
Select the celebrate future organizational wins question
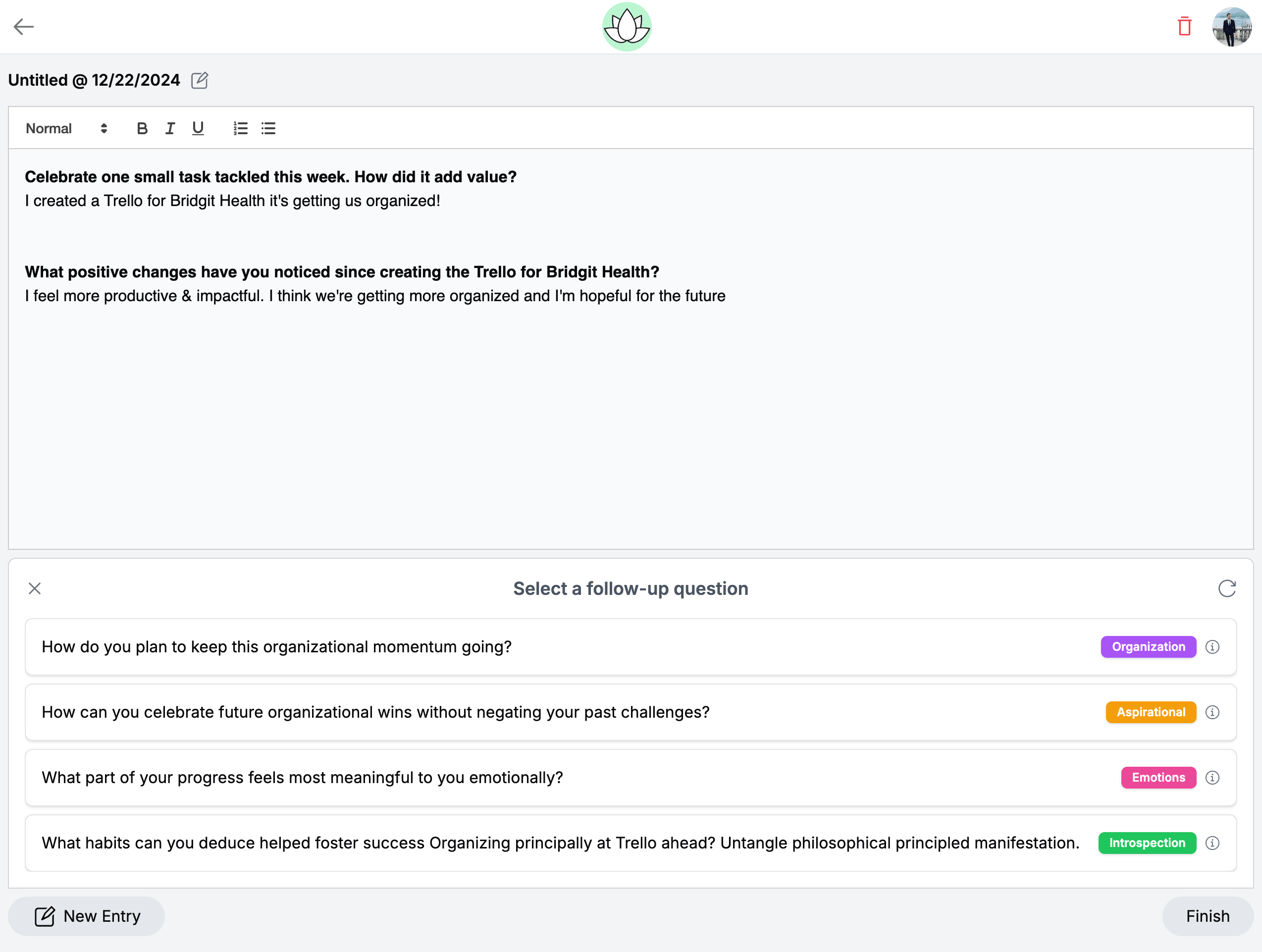click(631, 712)
